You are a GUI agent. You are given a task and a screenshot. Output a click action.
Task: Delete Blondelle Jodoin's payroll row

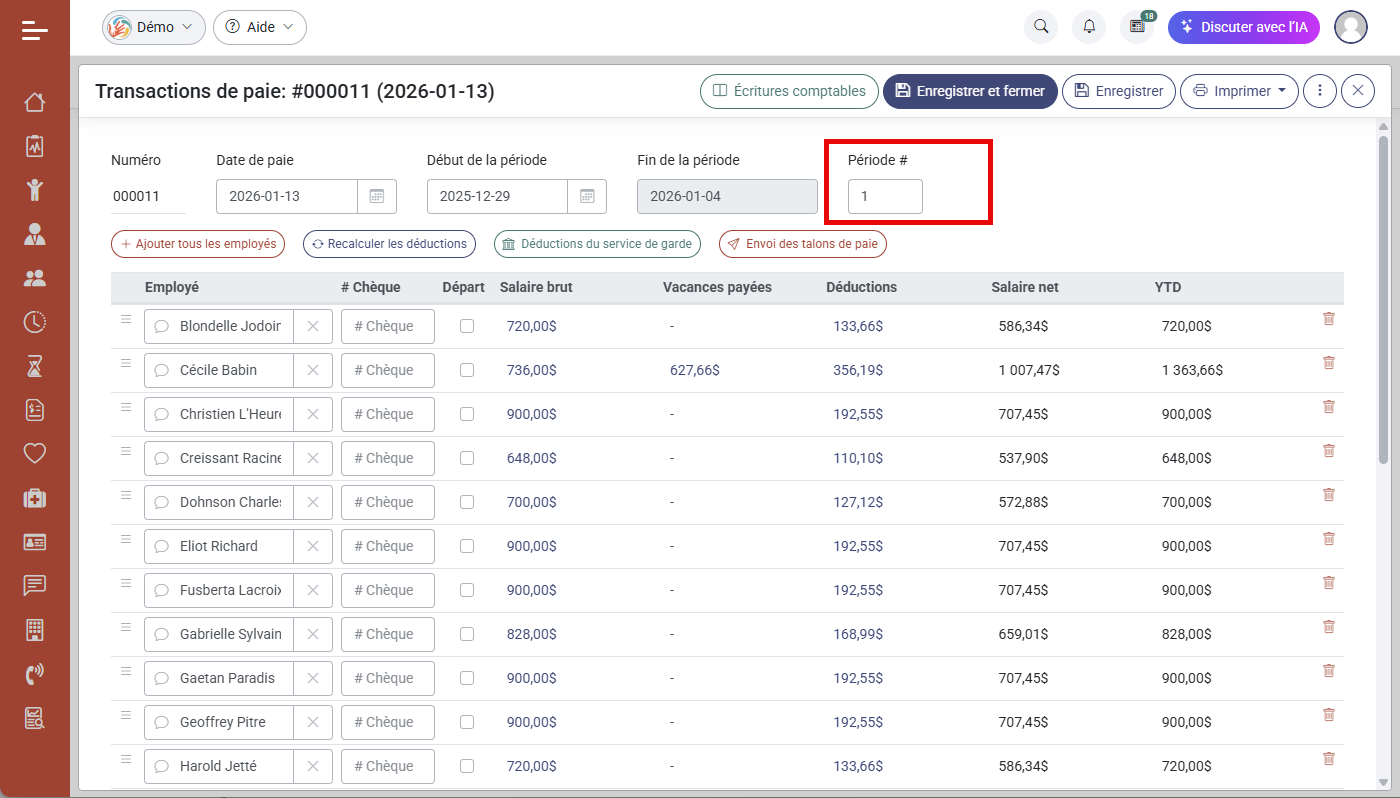coord(1329,319)
